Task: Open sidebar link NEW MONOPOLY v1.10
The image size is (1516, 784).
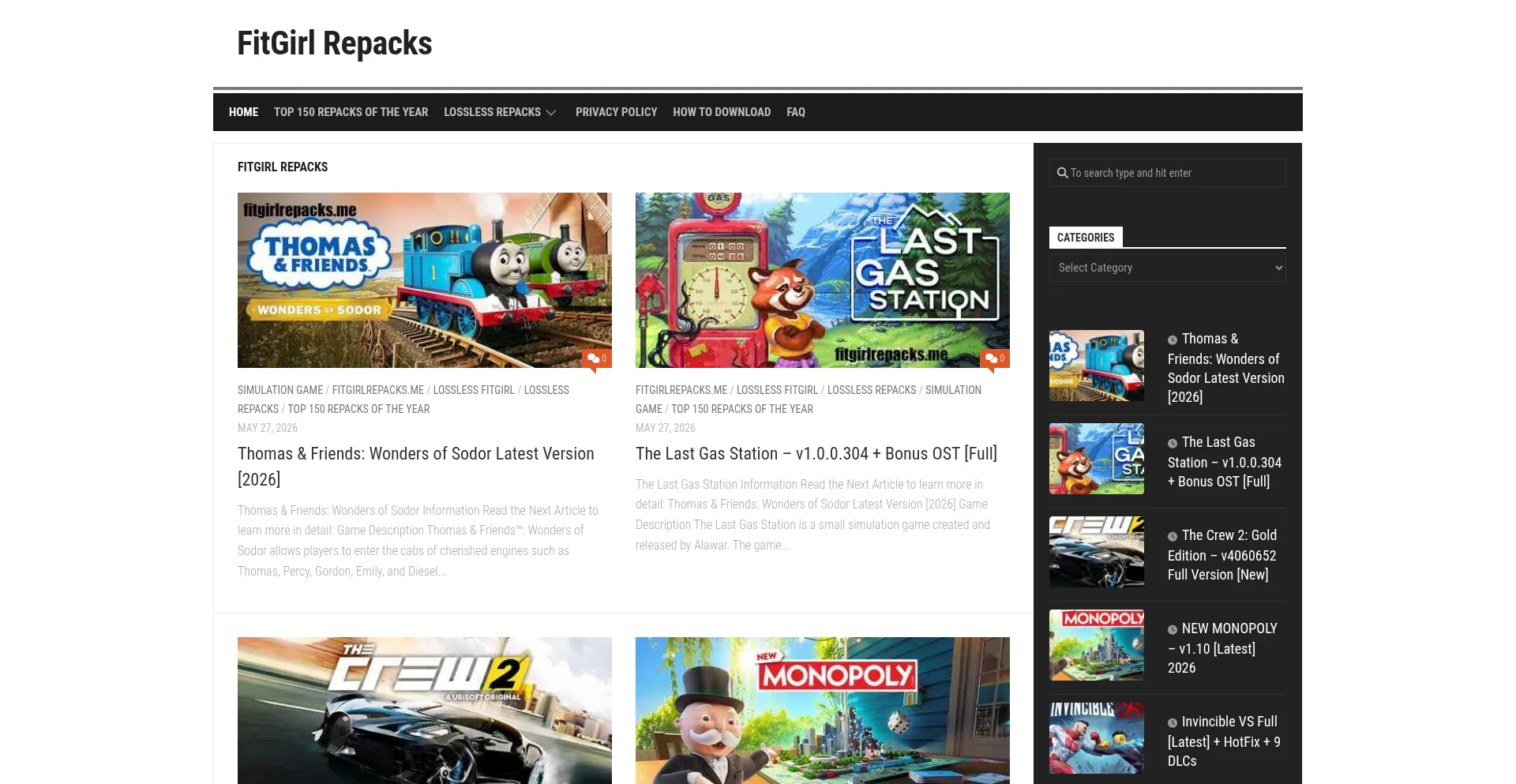Action: pos(1222,648)
